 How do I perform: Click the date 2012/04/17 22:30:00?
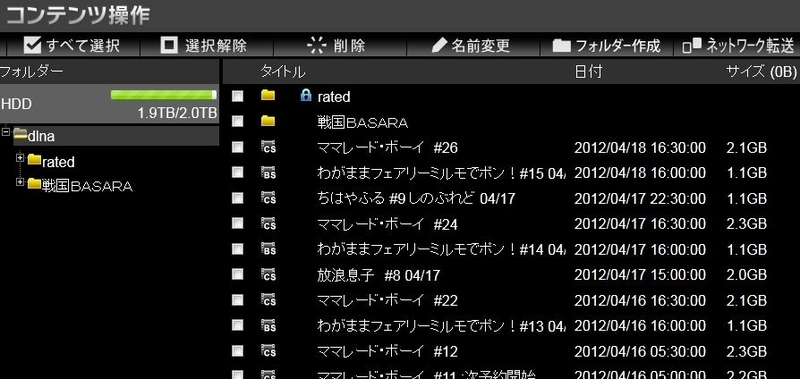pyautogui.click(x=640, y=199)
